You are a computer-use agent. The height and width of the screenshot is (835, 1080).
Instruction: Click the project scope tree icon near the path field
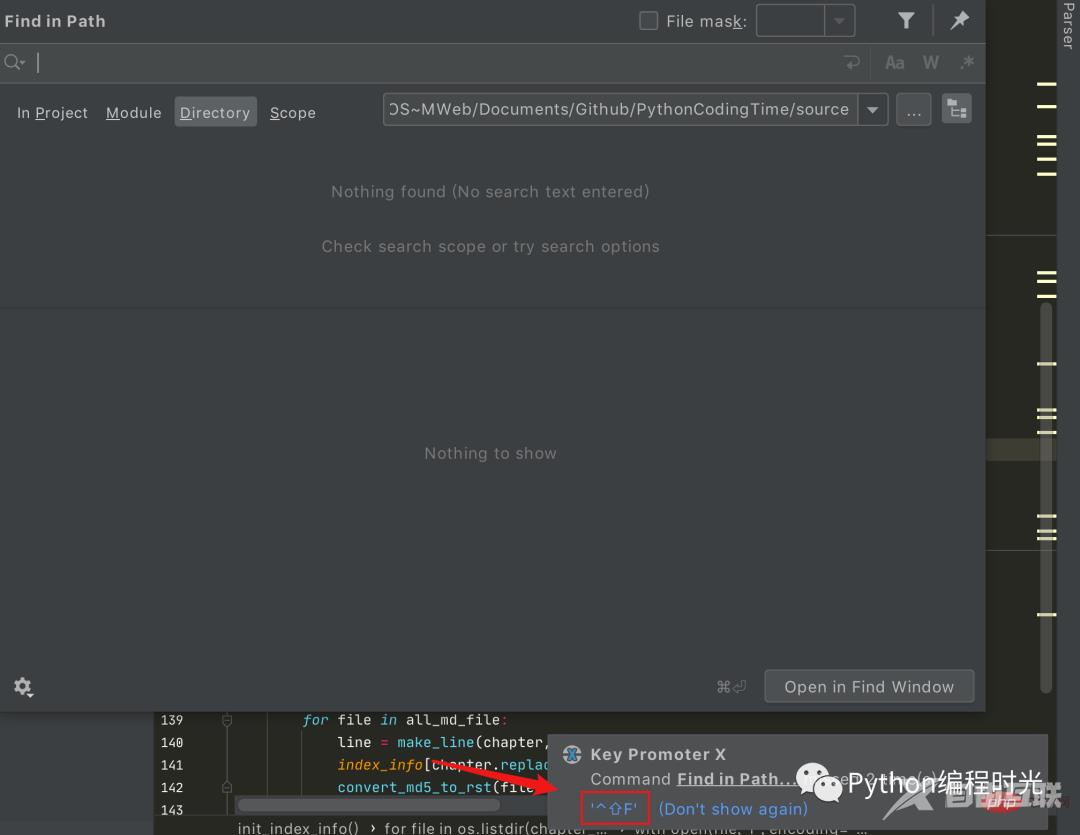click(956, 108)
